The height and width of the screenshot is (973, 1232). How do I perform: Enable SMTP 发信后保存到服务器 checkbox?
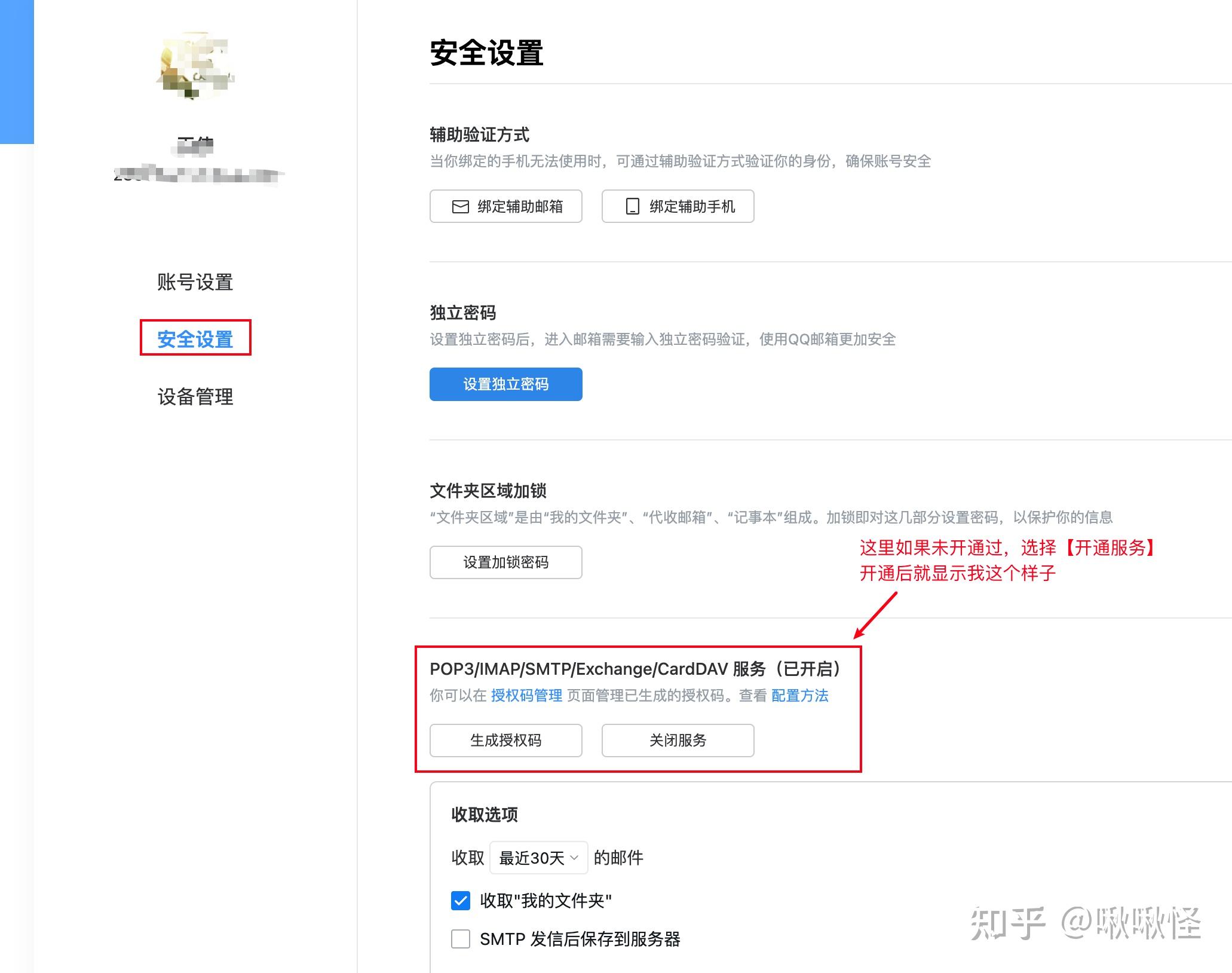click(x=461, y=939)
